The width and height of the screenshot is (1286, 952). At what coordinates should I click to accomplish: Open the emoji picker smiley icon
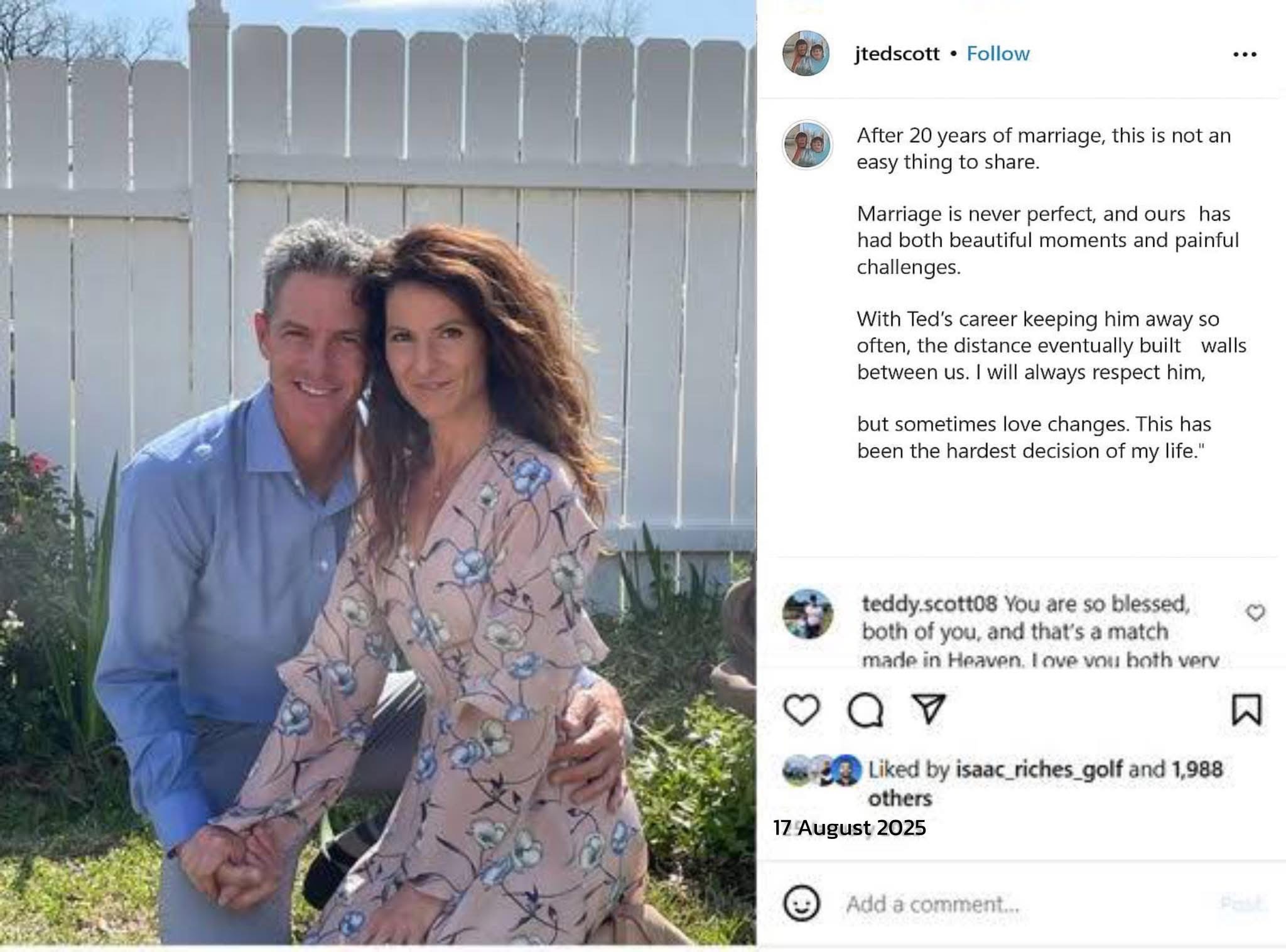pos(801,904)
